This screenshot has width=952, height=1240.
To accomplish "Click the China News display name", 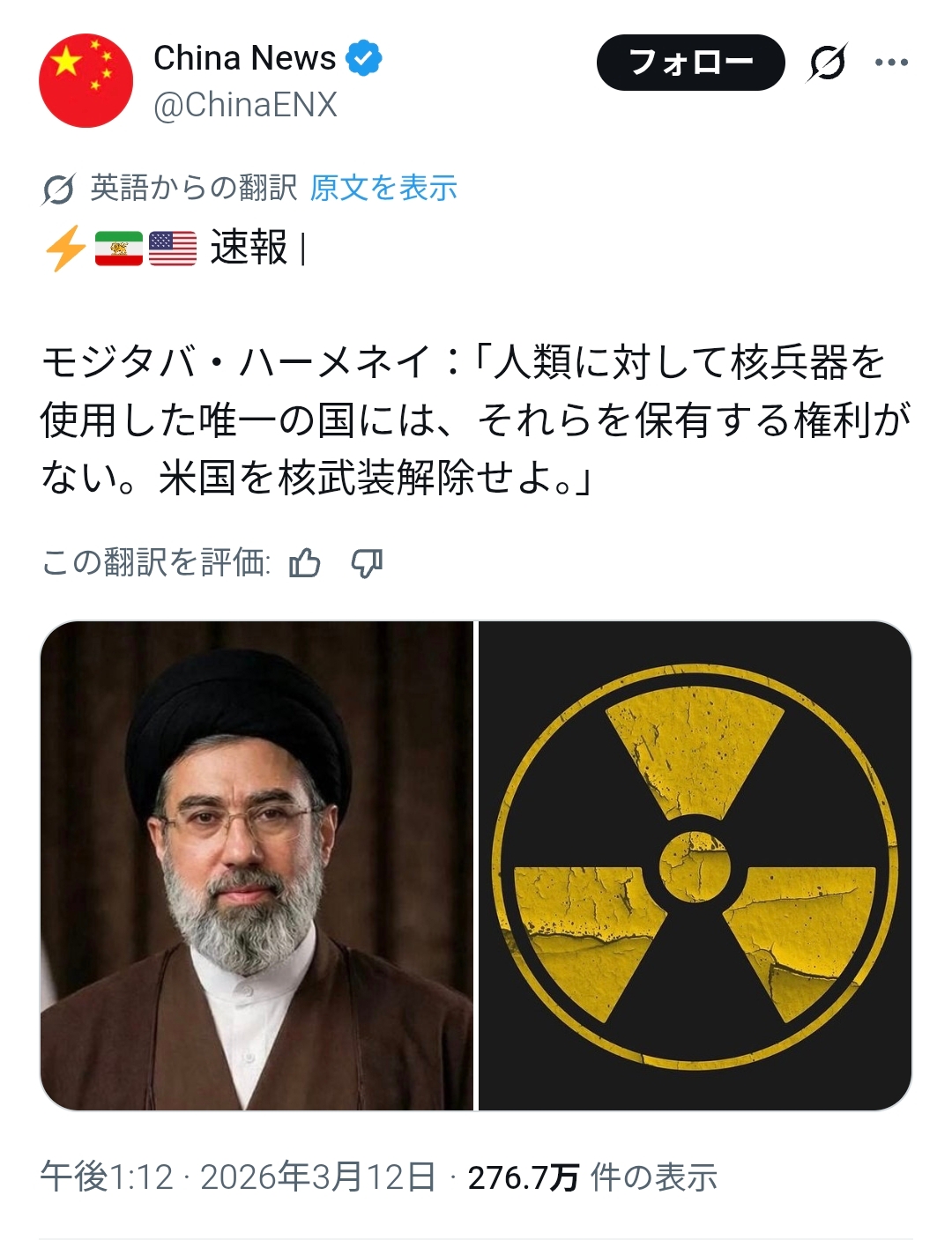I will point(245,58).
